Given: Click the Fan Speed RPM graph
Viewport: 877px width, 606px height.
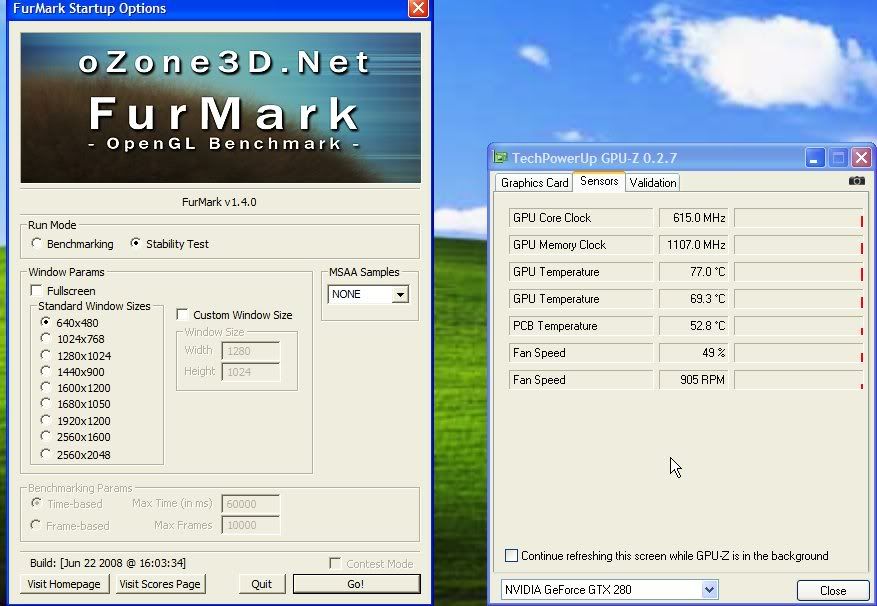Looking at the screenshot, I should click(x=799, y=380).
